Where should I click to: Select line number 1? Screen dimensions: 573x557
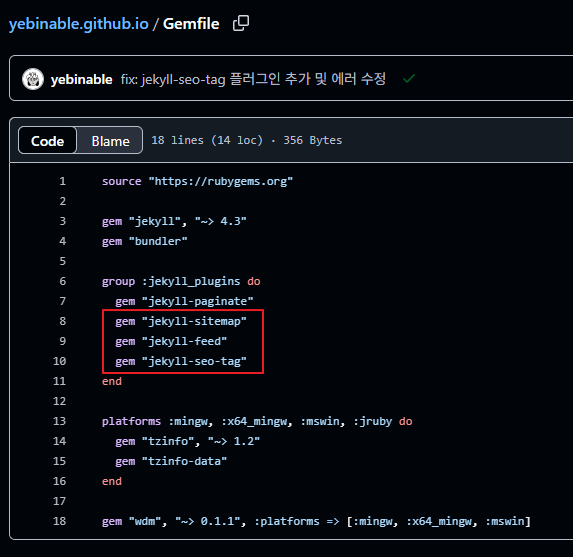62,181
